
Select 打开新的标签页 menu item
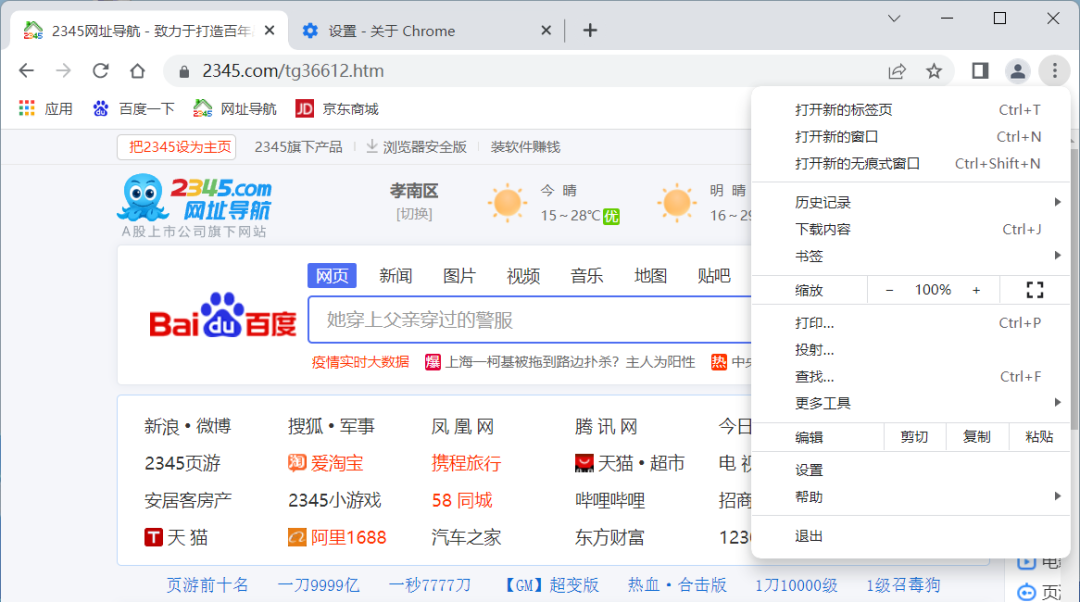pyautogui.click(x=911, y=110)
